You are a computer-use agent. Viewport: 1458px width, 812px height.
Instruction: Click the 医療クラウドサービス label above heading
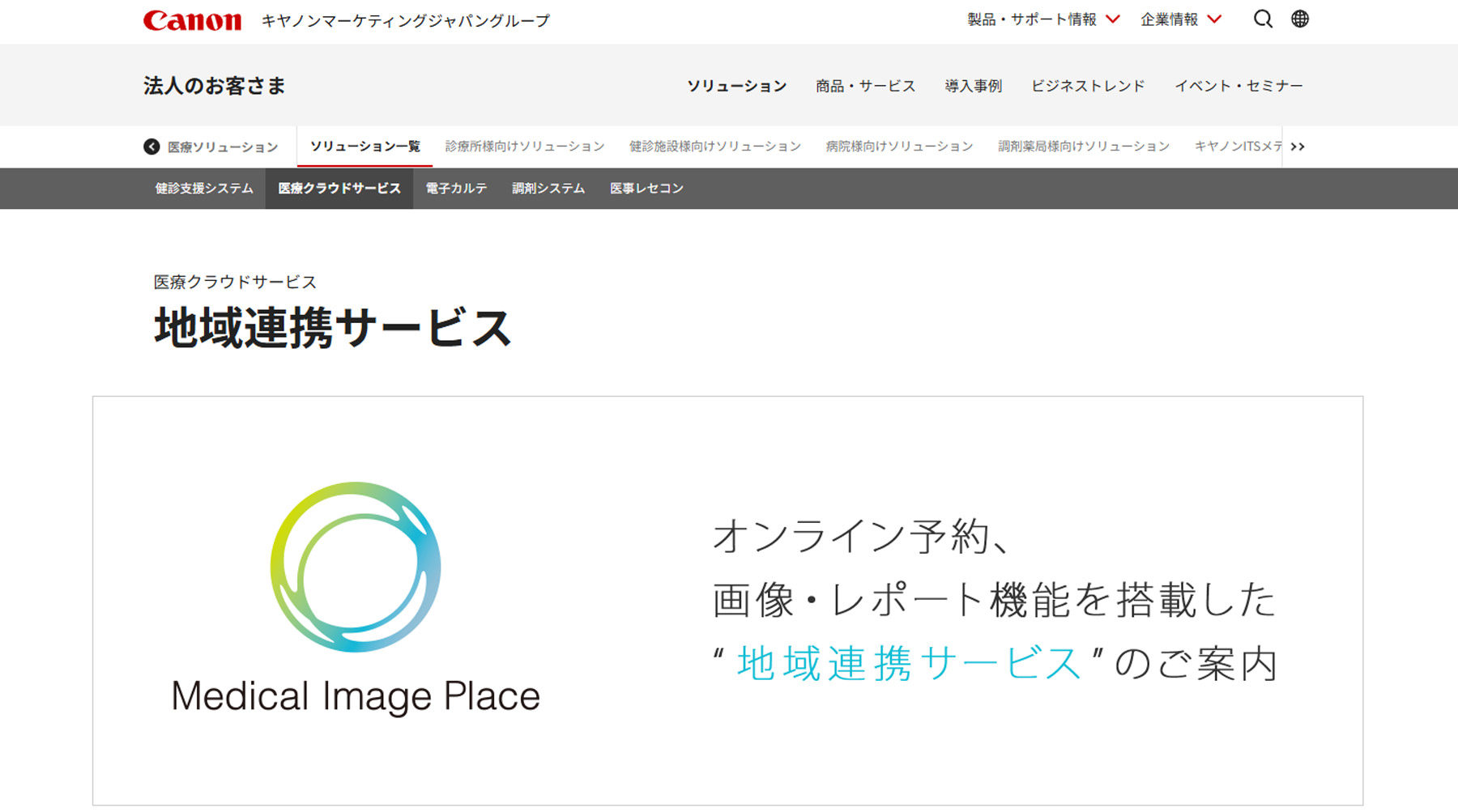pyautogui.click(x=235, y=282)
